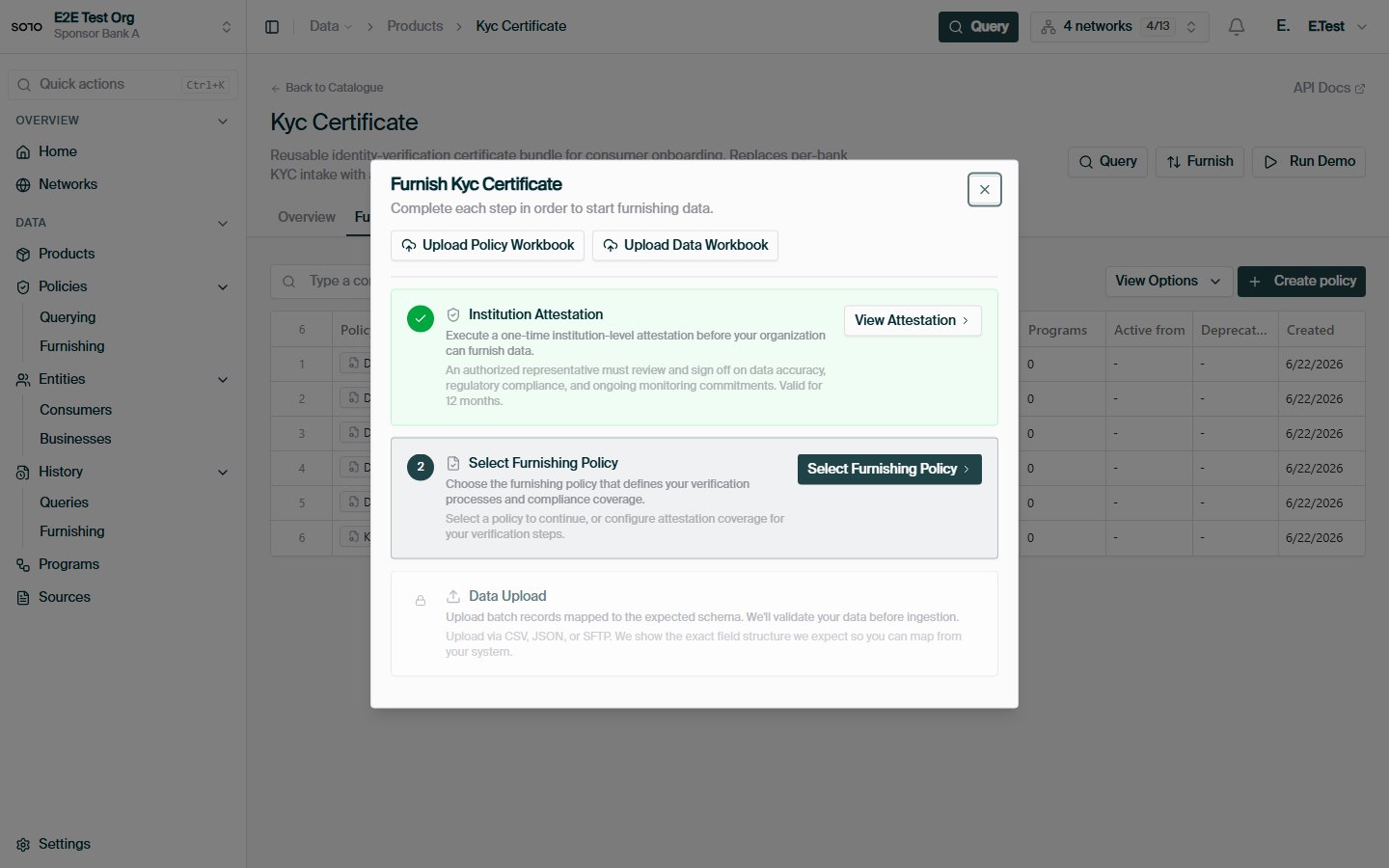Viewport: 1389px width, 868px height.
Task: Open E2E Test Org switcher
Action: click(x=122, y=26)
